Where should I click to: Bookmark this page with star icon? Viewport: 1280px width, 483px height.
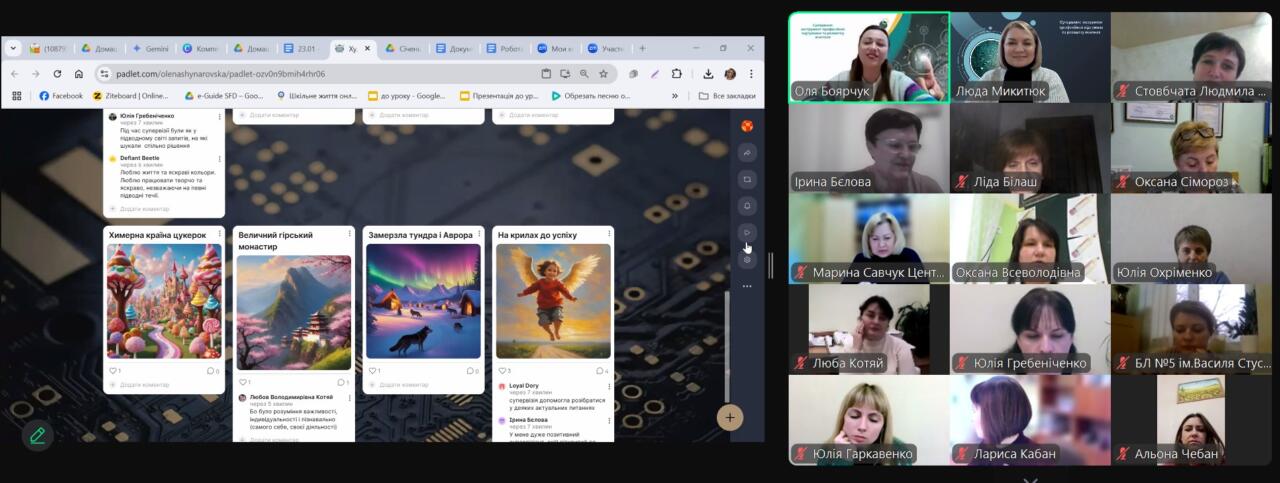tap(603, 73)
